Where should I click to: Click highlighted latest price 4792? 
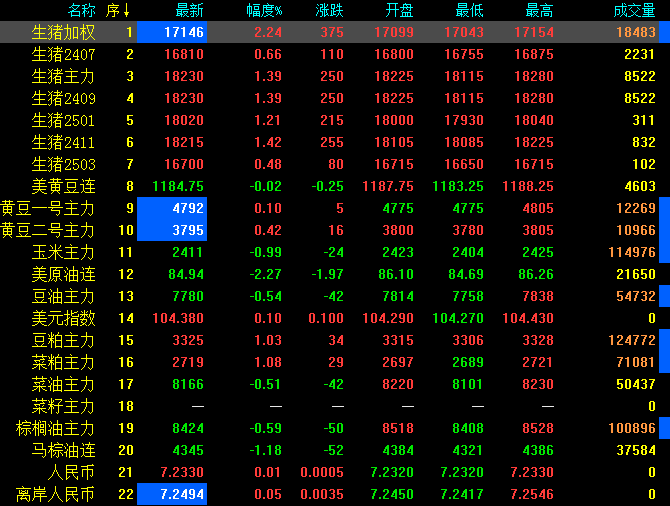tap(172, 208)
